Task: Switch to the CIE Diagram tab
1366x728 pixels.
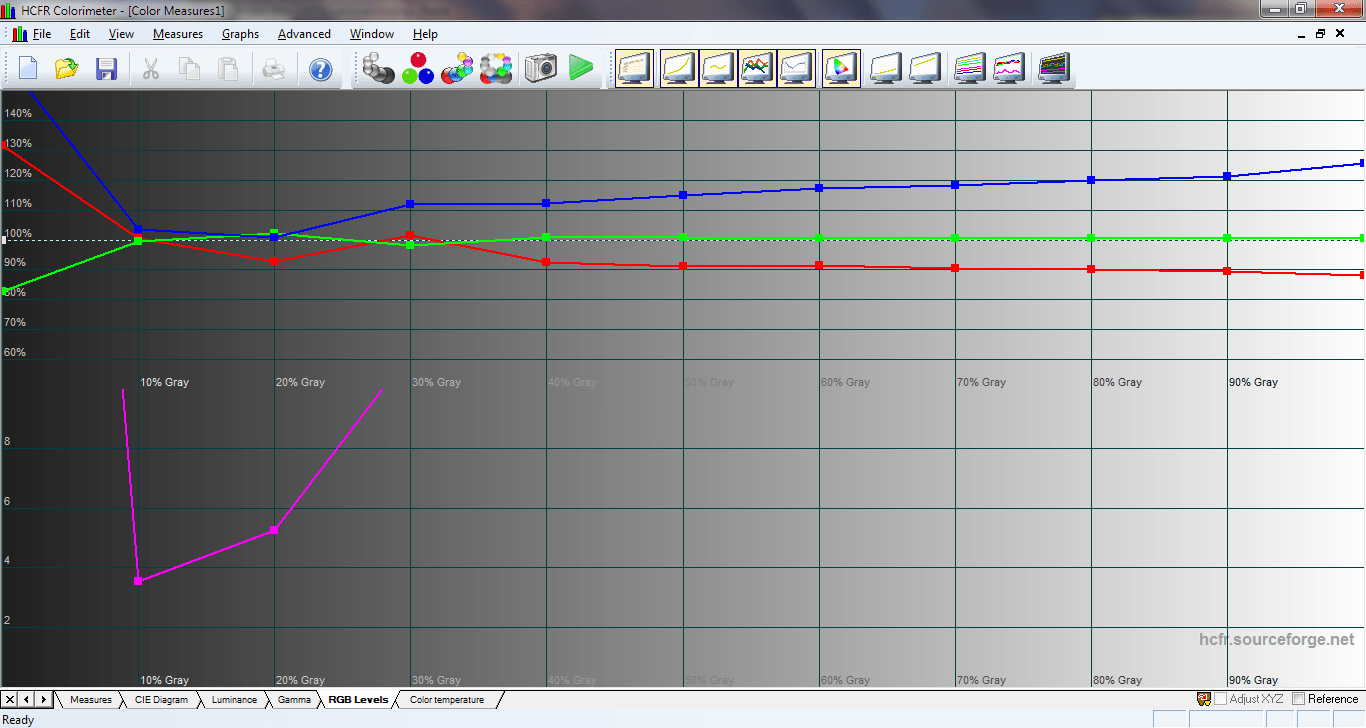Action: pos(161,700)
